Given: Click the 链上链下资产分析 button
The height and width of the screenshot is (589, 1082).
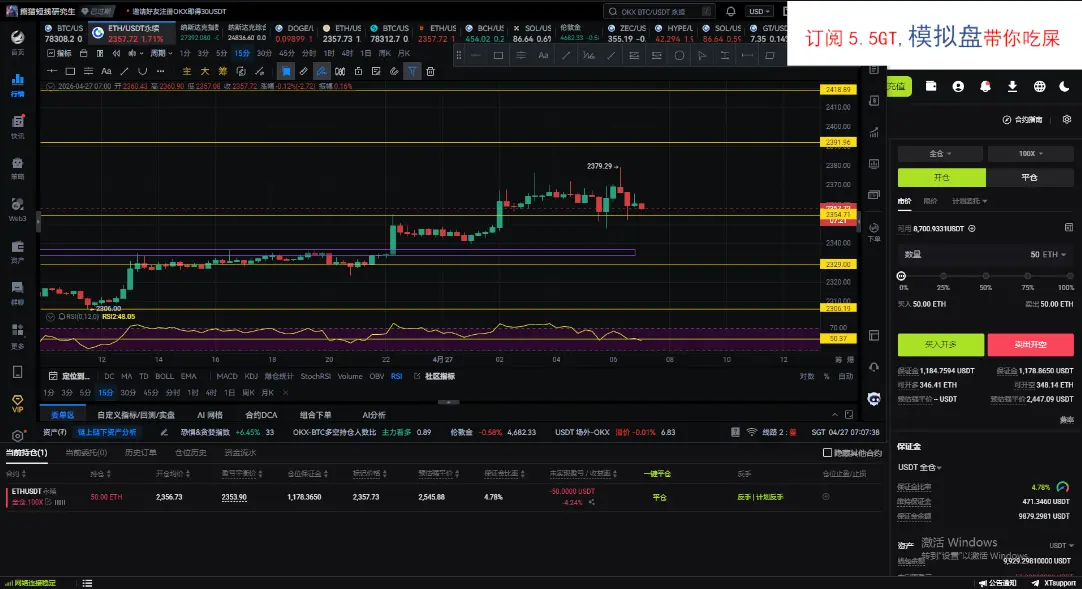Looking at the screenshot, I should point(107,432).
